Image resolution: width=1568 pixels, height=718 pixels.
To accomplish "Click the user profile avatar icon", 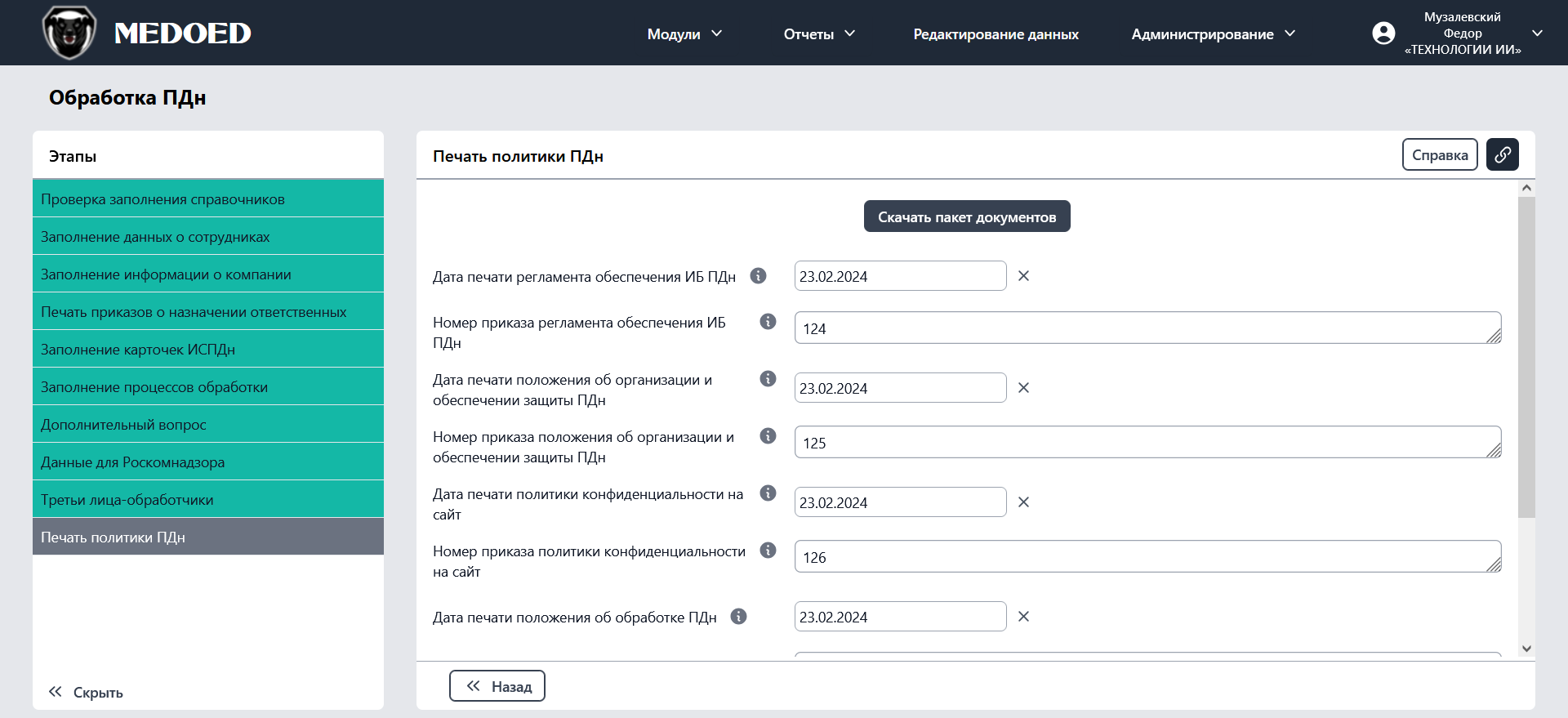I will point(1383,33).
